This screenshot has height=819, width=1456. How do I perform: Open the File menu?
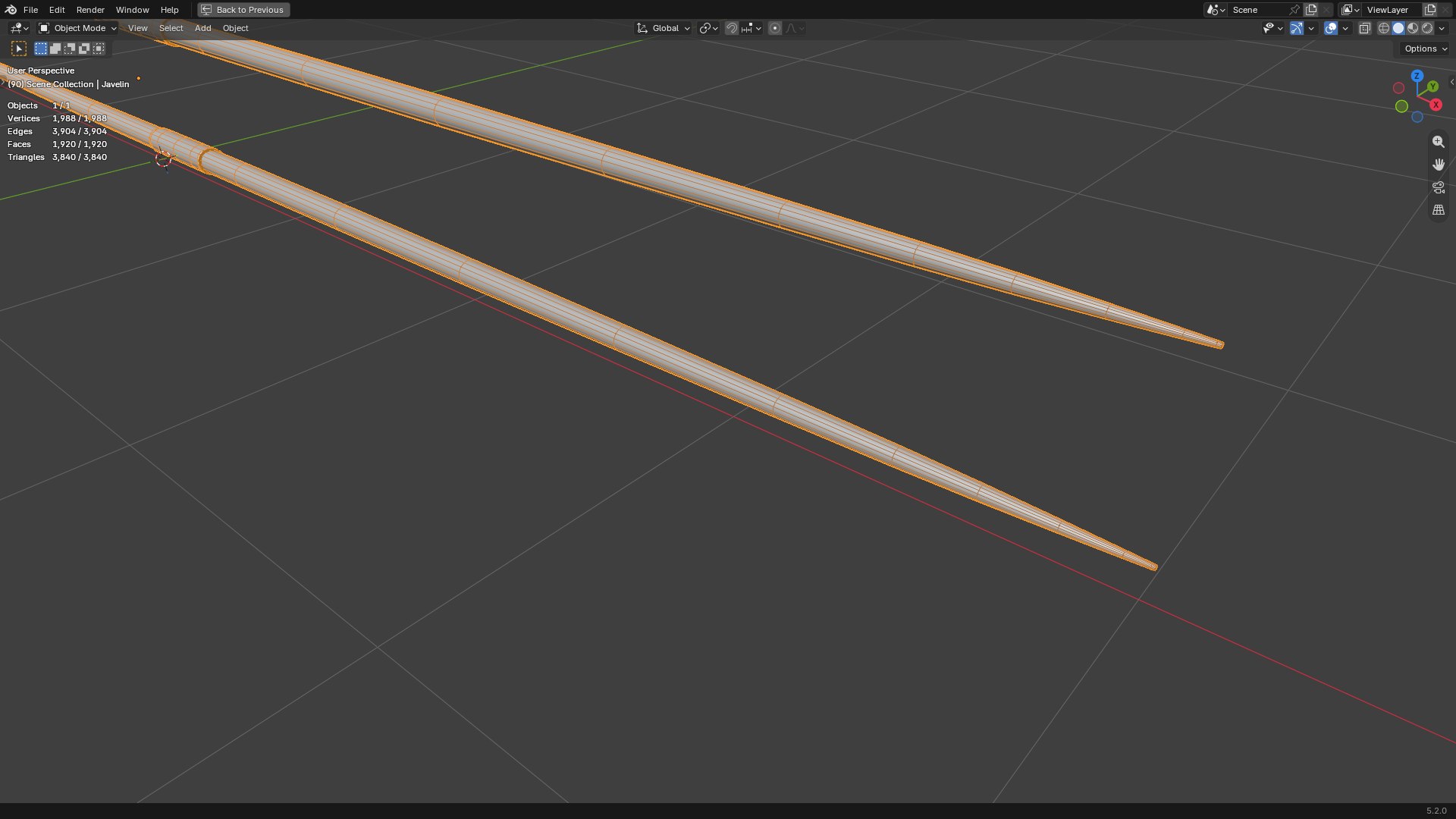[30, 10]
